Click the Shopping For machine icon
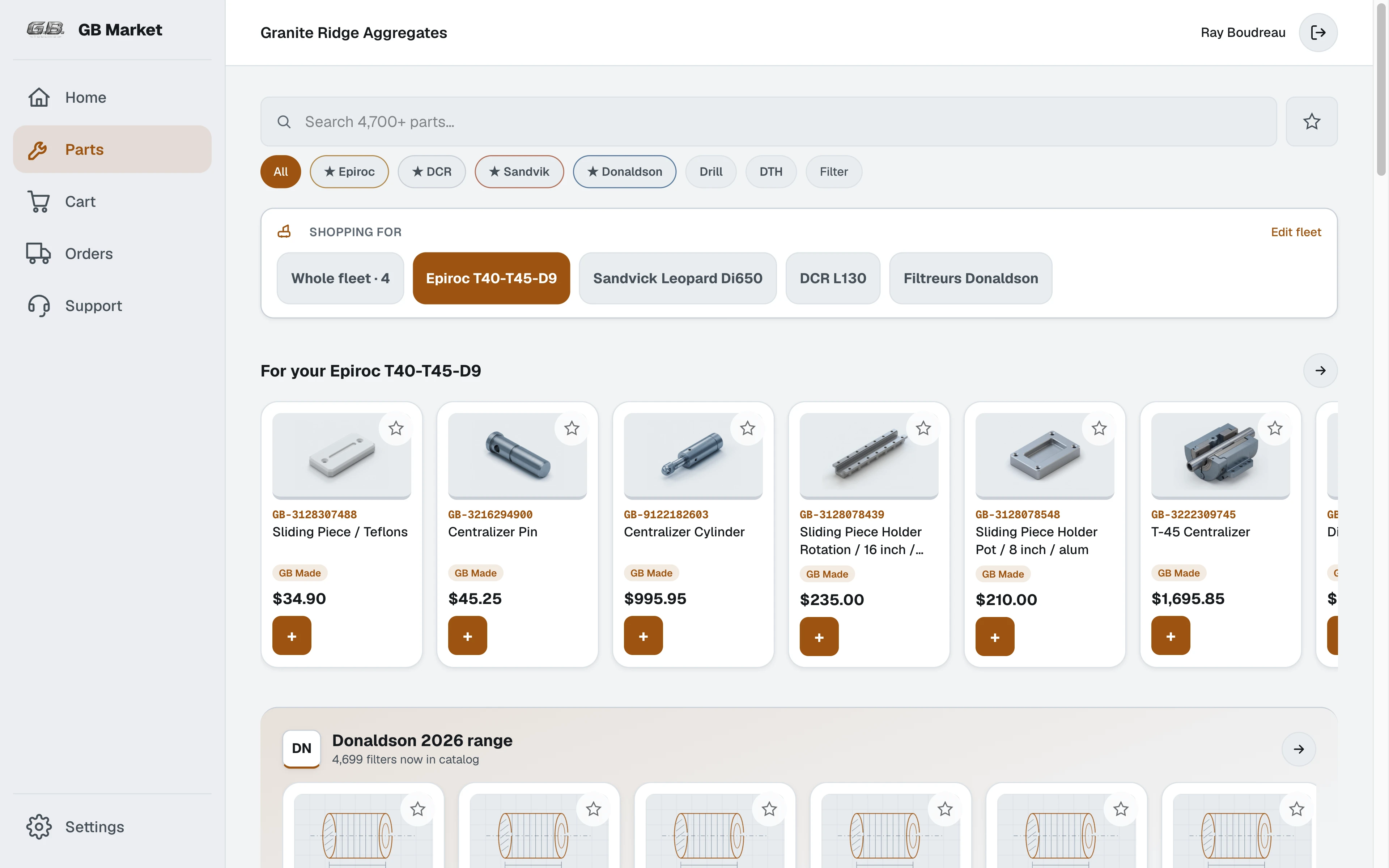 coord(285,231)
